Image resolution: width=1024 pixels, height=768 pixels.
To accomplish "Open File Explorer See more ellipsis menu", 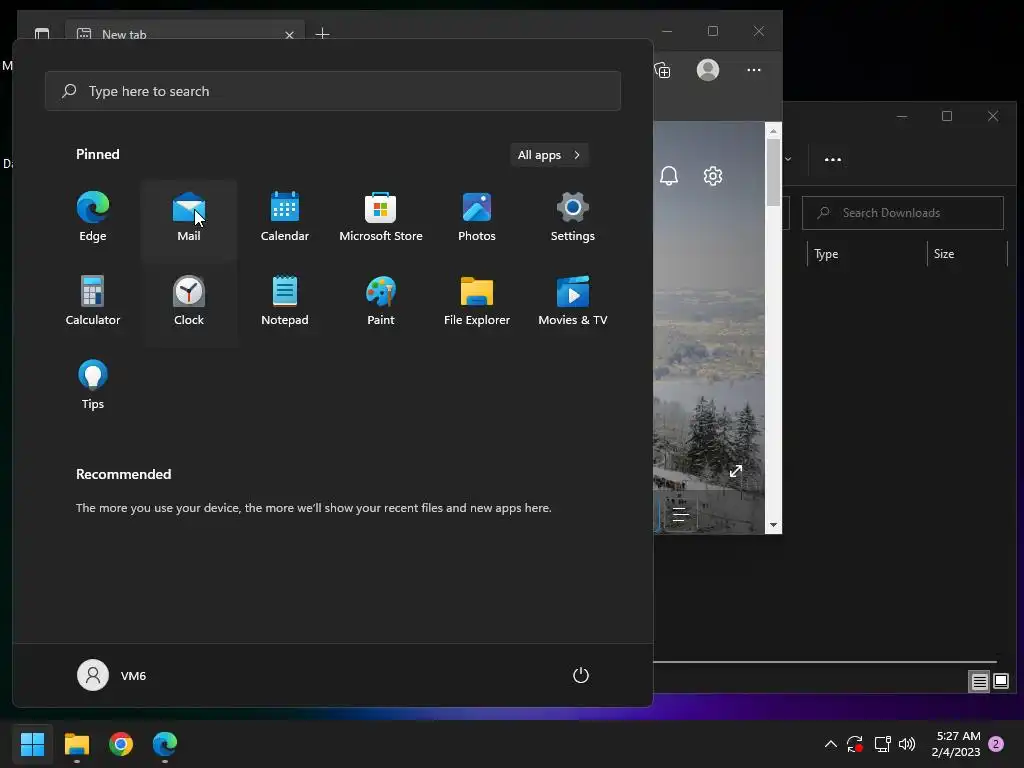I will coord(833,159).
